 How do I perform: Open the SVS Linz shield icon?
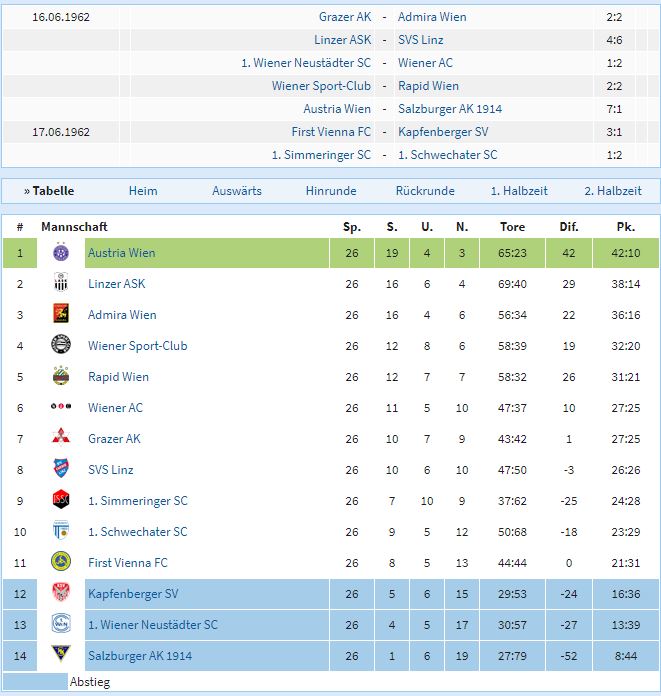(61, 468)
